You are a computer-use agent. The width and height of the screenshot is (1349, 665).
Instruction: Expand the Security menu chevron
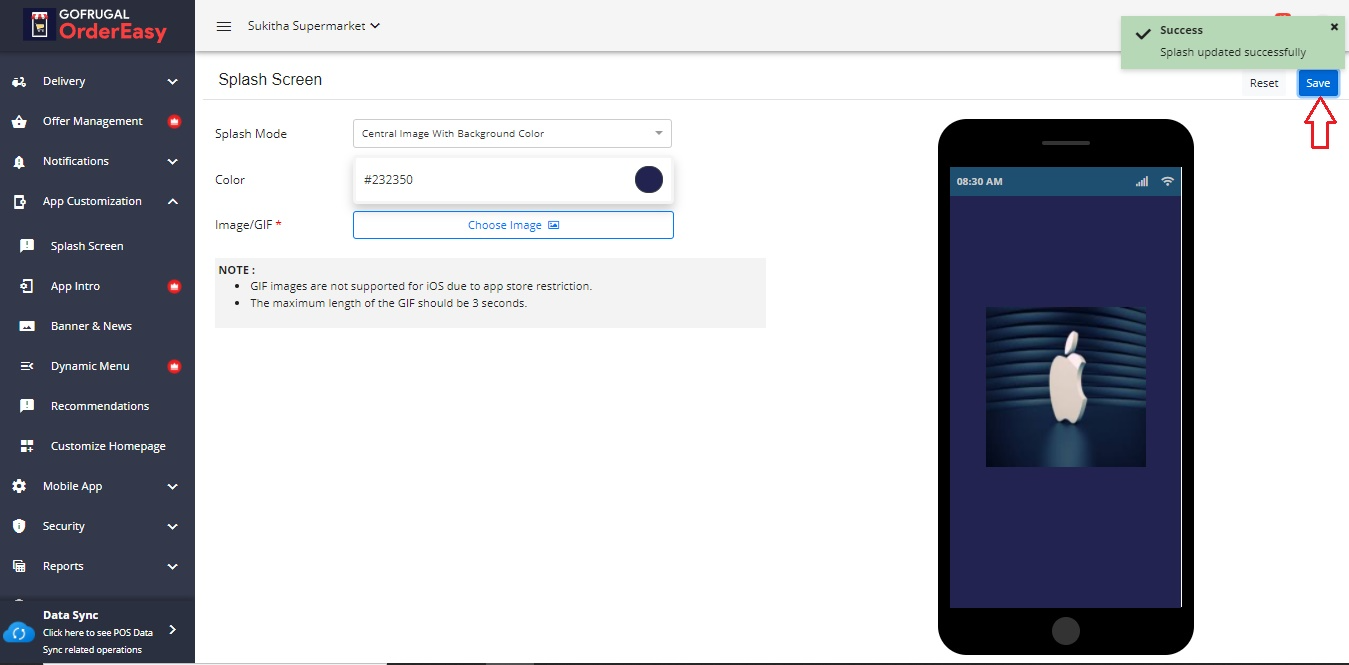click(x=173, y=526)
